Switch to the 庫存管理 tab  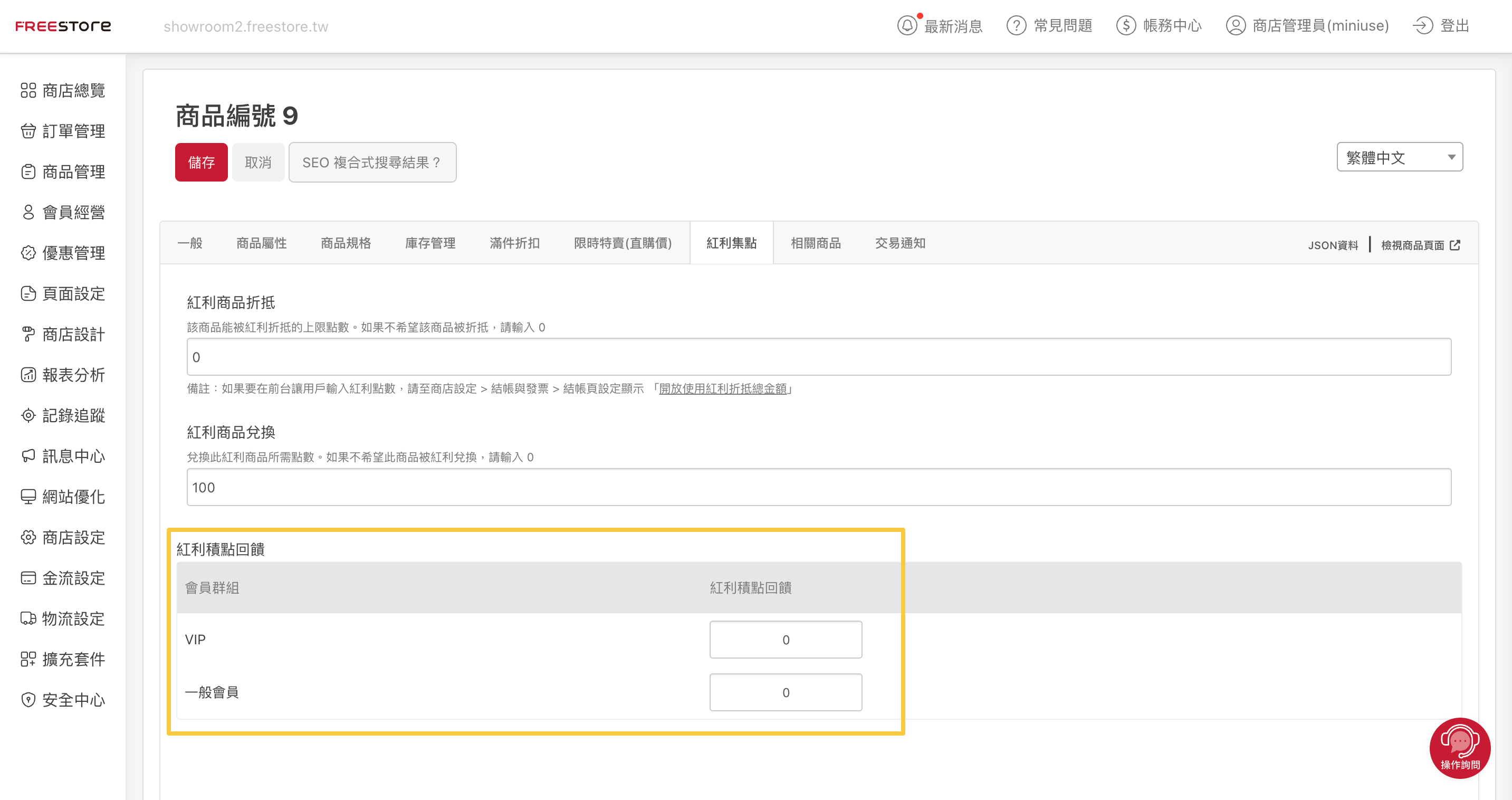(x=430, y=243)
